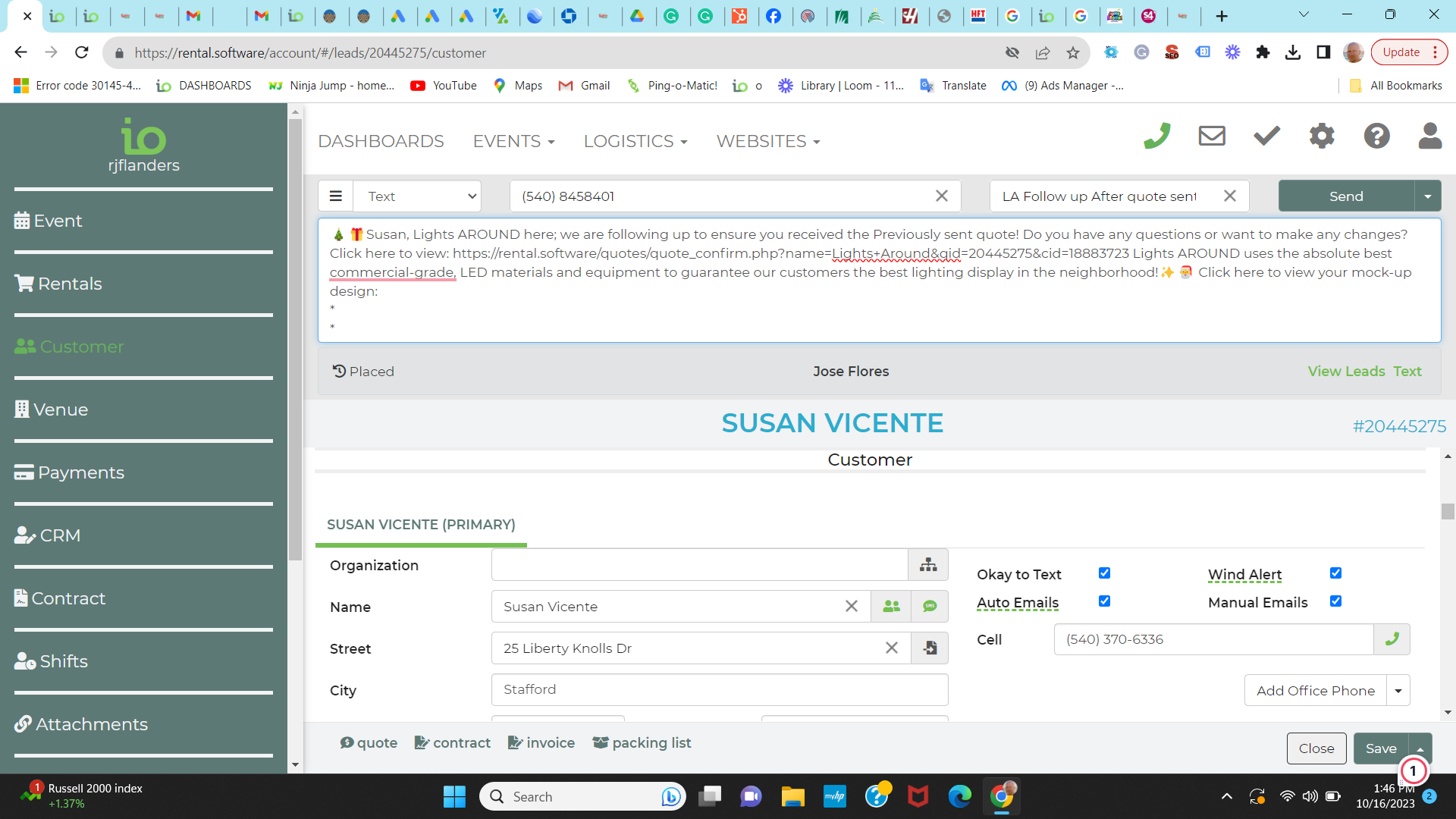This screenshot has width=1456, height=819.
Task: Click the checkmark tasks icon
Action: pyautogui.click(x=1266, y=136)
